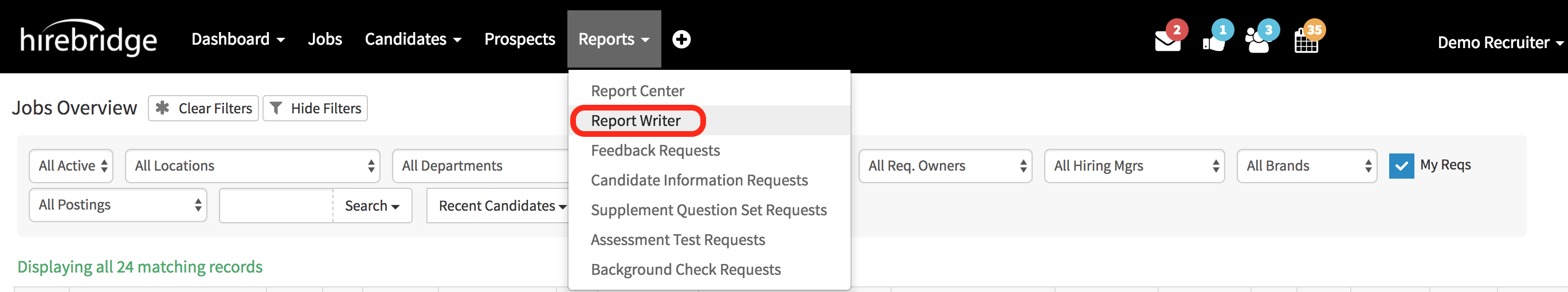This screenshot has width=1568, height=292.
Task: Open the people group notifications icon
Action: [1258, 41]
